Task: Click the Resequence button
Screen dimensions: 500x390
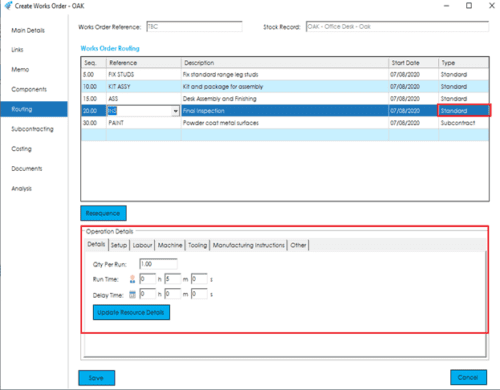Action: 103,213
